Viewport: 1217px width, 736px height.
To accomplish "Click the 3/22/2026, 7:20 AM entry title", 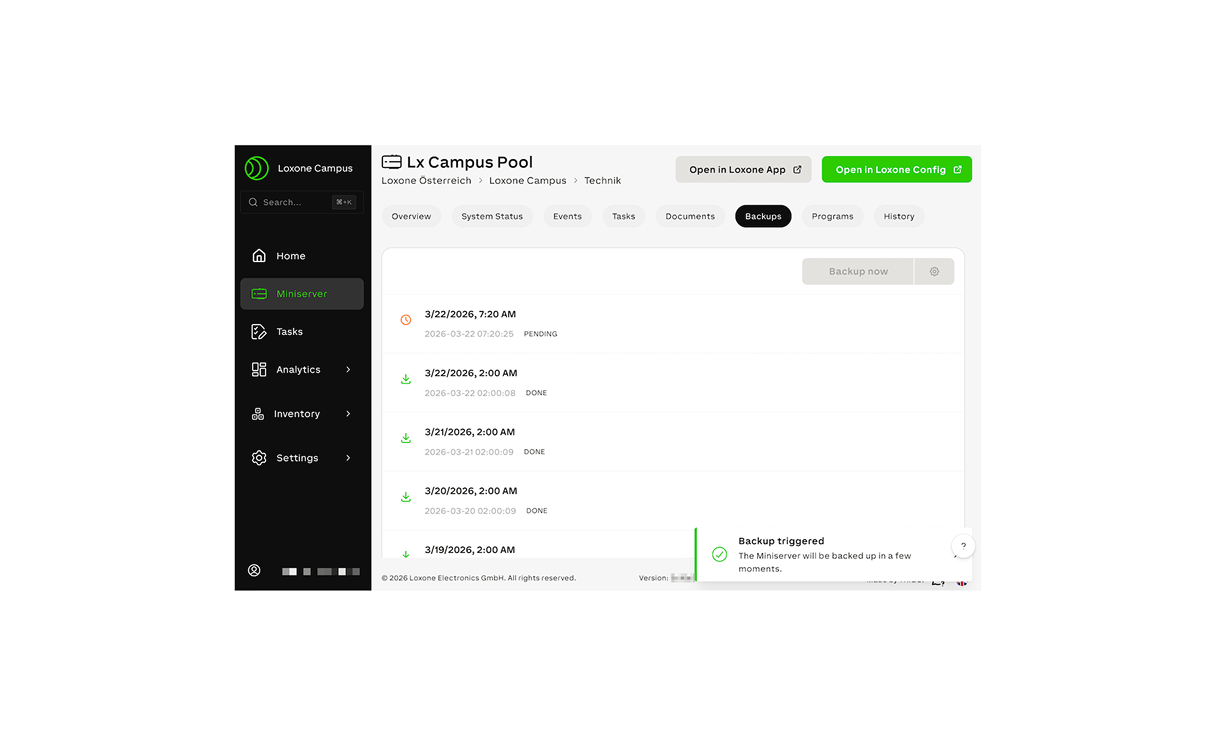I will [470, 314].
